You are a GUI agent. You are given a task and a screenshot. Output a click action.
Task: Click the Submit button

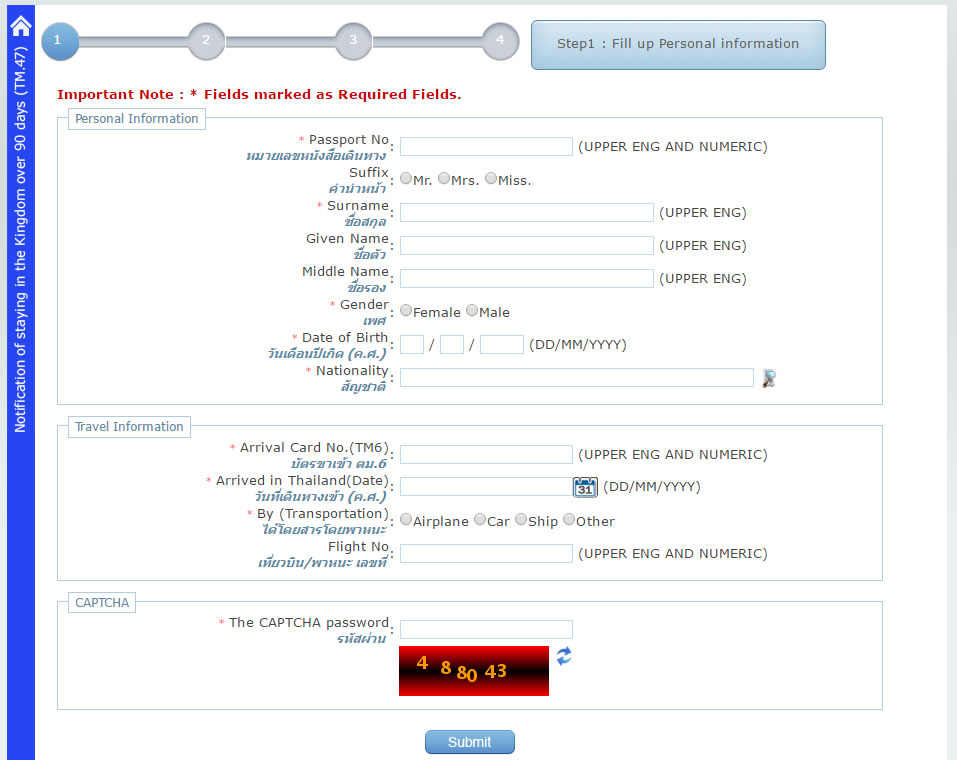[x=470, y=742]
